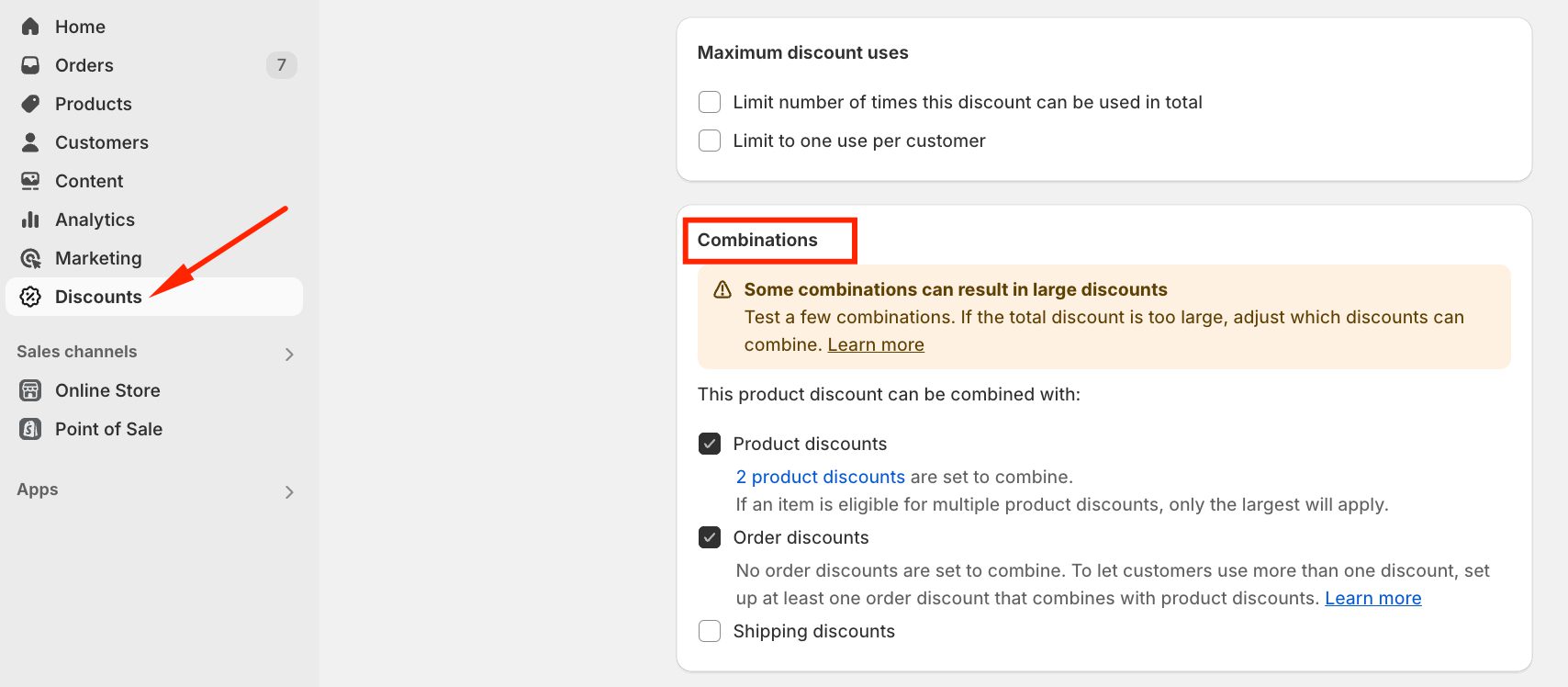Click the Marketing megaphone icon
The image size is (1568, 687).
[30, 258]
